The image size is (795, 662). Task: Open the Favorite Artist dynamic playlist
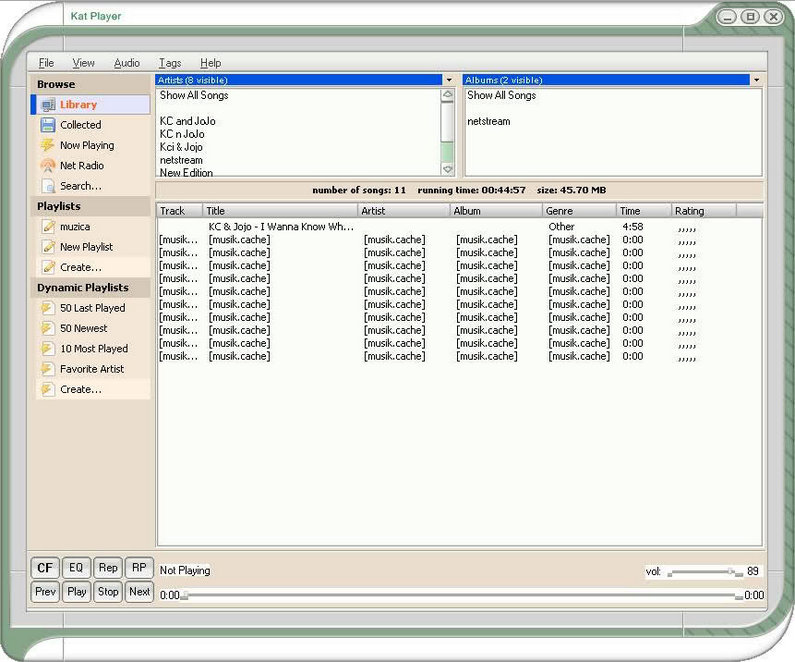[92, 369]
